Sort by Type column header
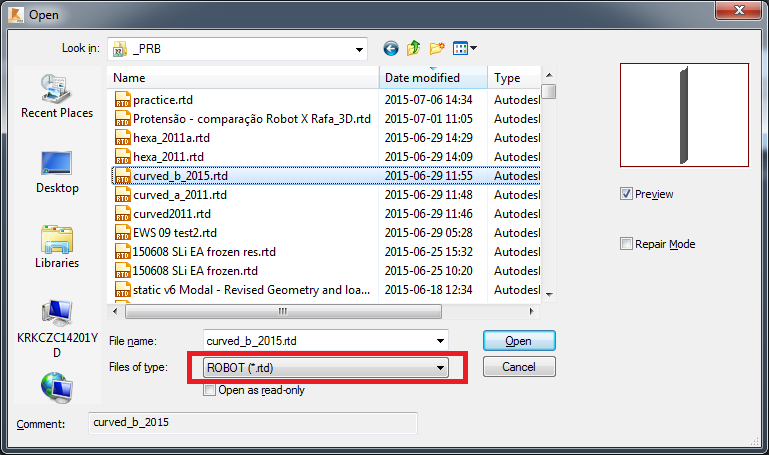 pos(514,78)
